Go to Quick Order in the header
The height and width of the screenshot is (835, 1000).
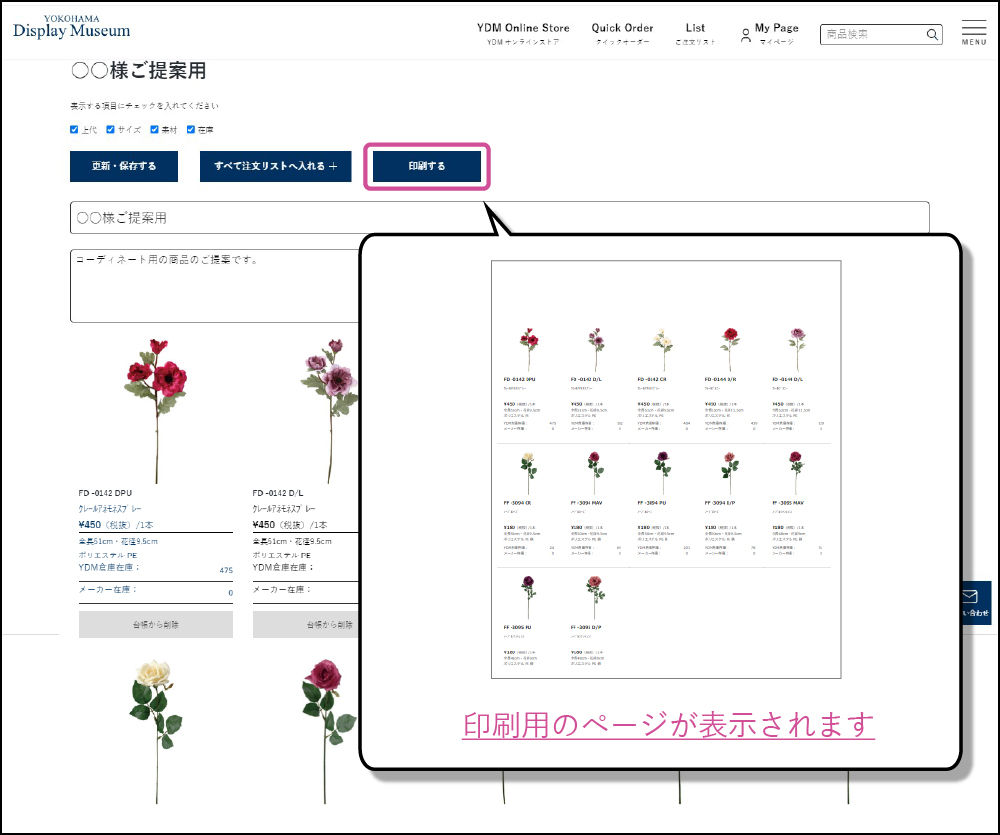click(622, 34)
